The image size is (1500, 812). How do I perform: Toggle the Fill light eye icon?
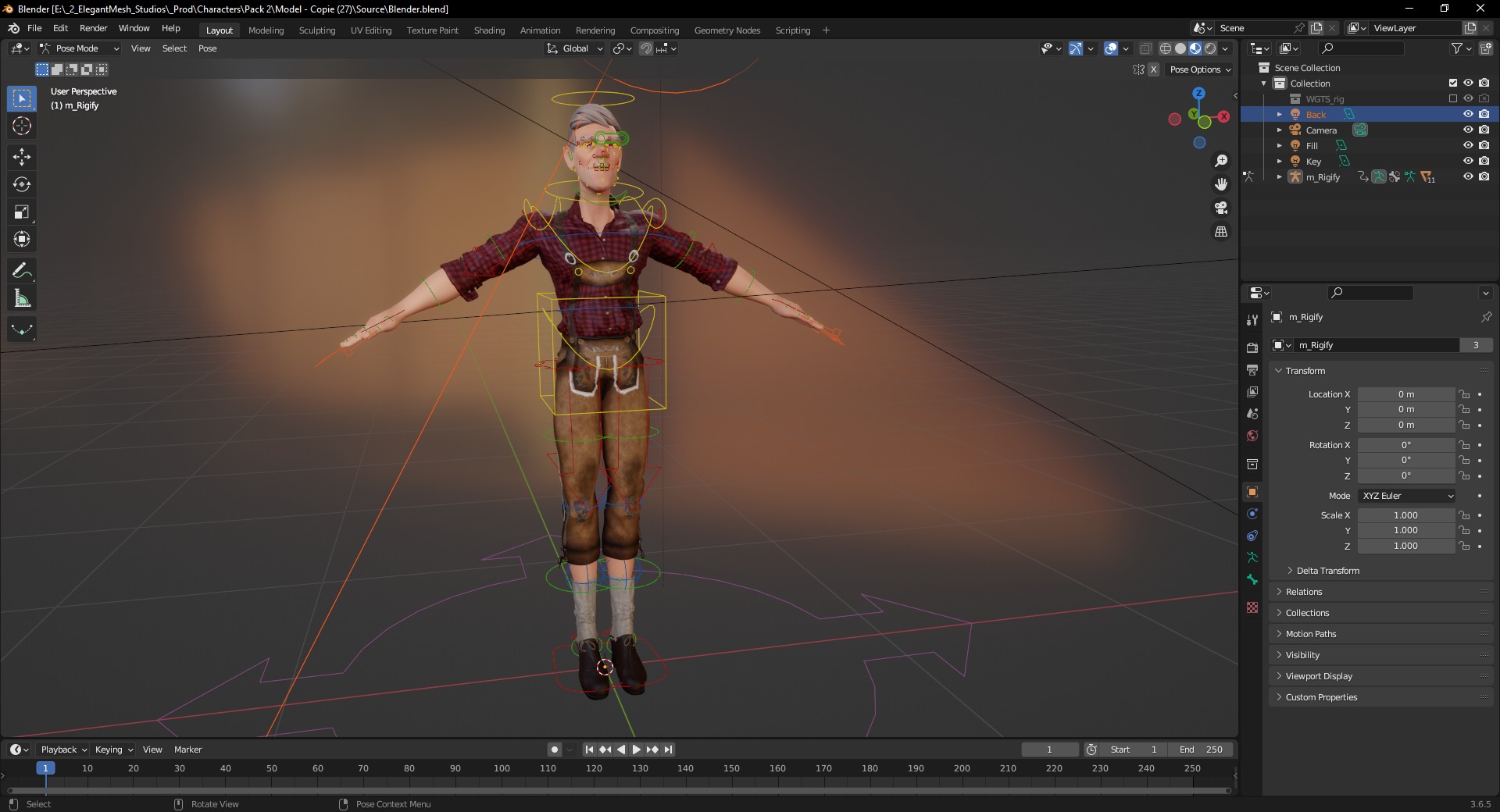pyautogui.click(x=1468, y=145)
